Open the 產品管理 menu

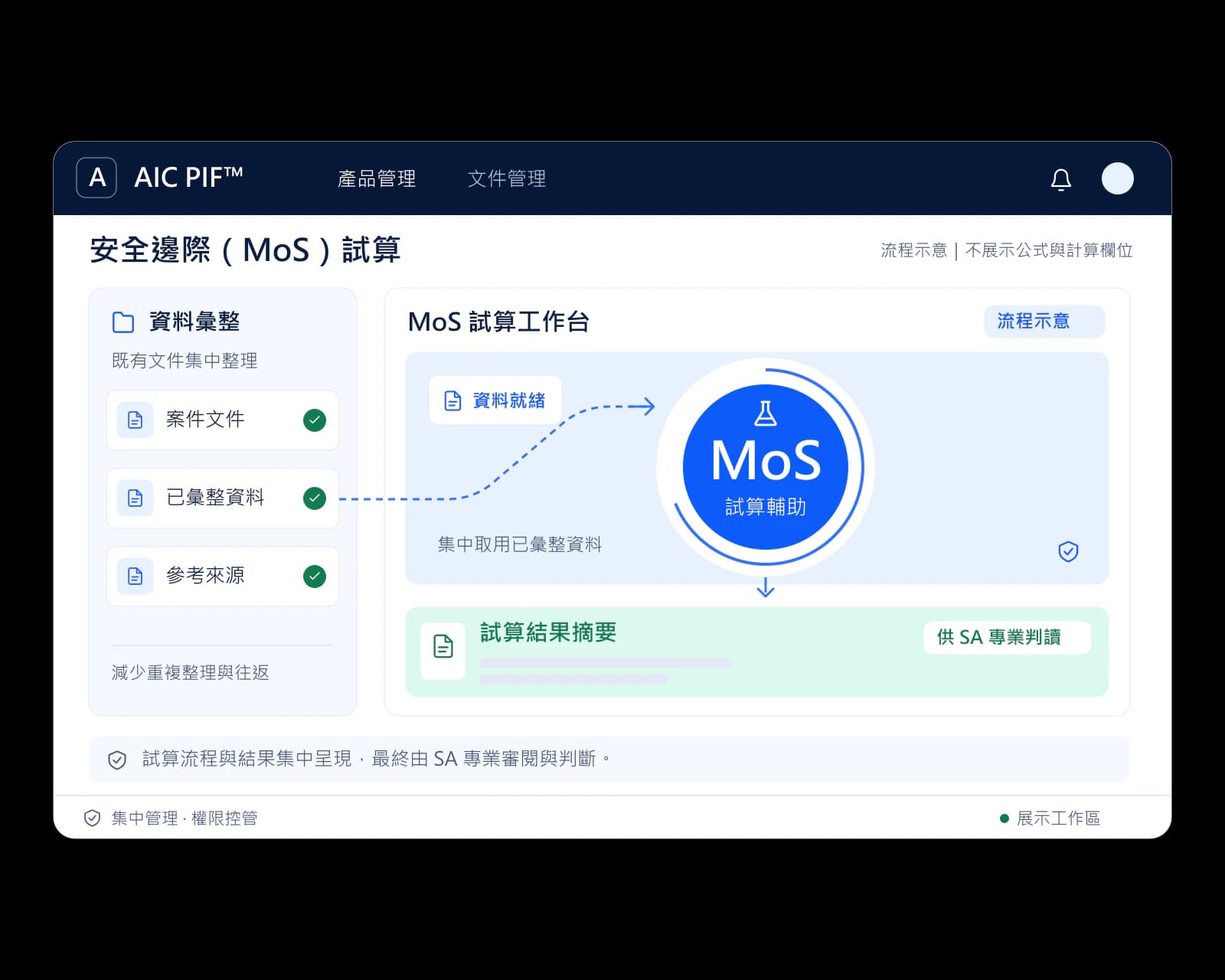pyautogui.click(x=377, y=178)
